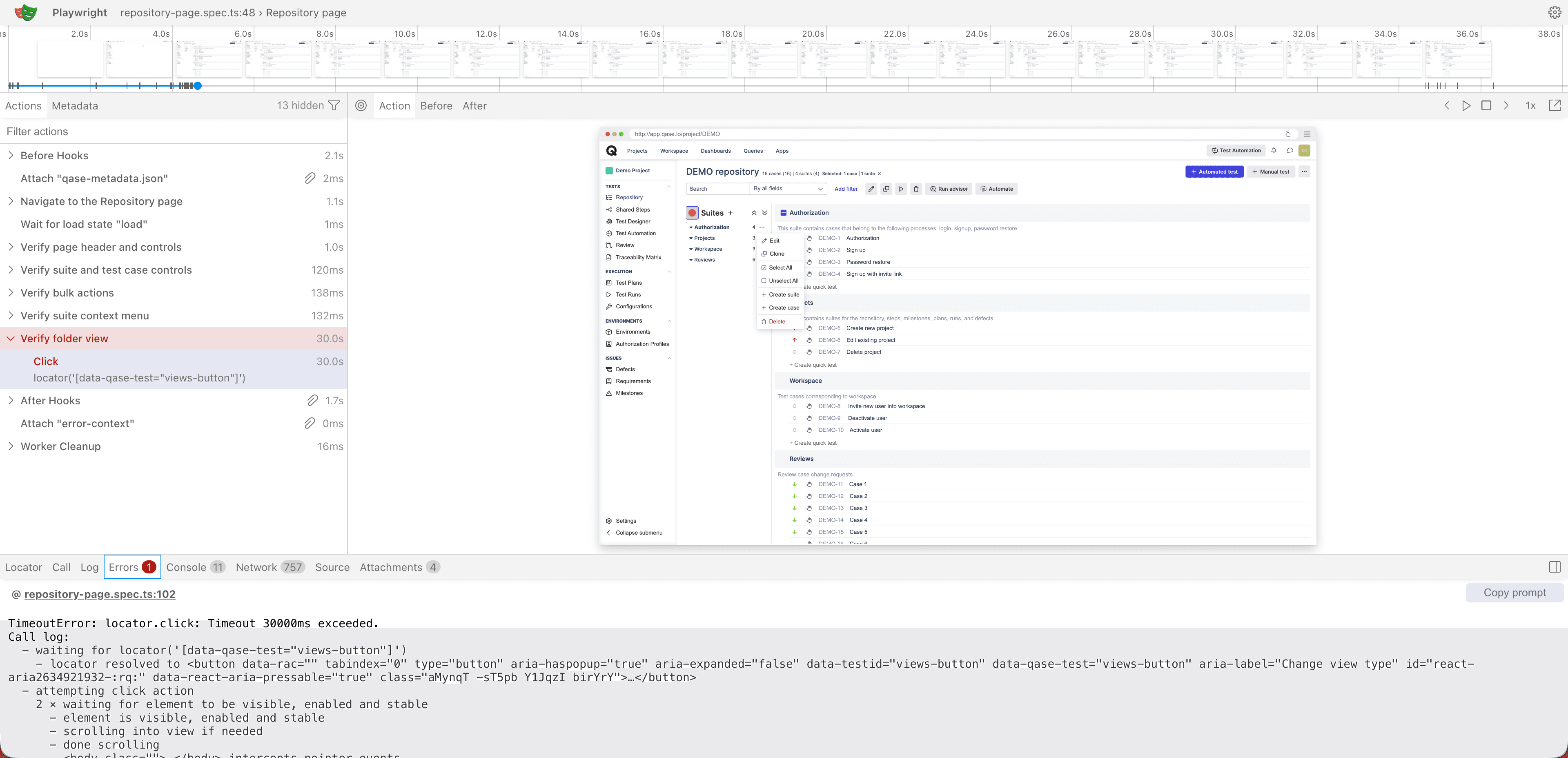Viewport: 1568px width, 758px height.
Task: Choose Unselect All in context menu
Action: (x=780, y=281)
